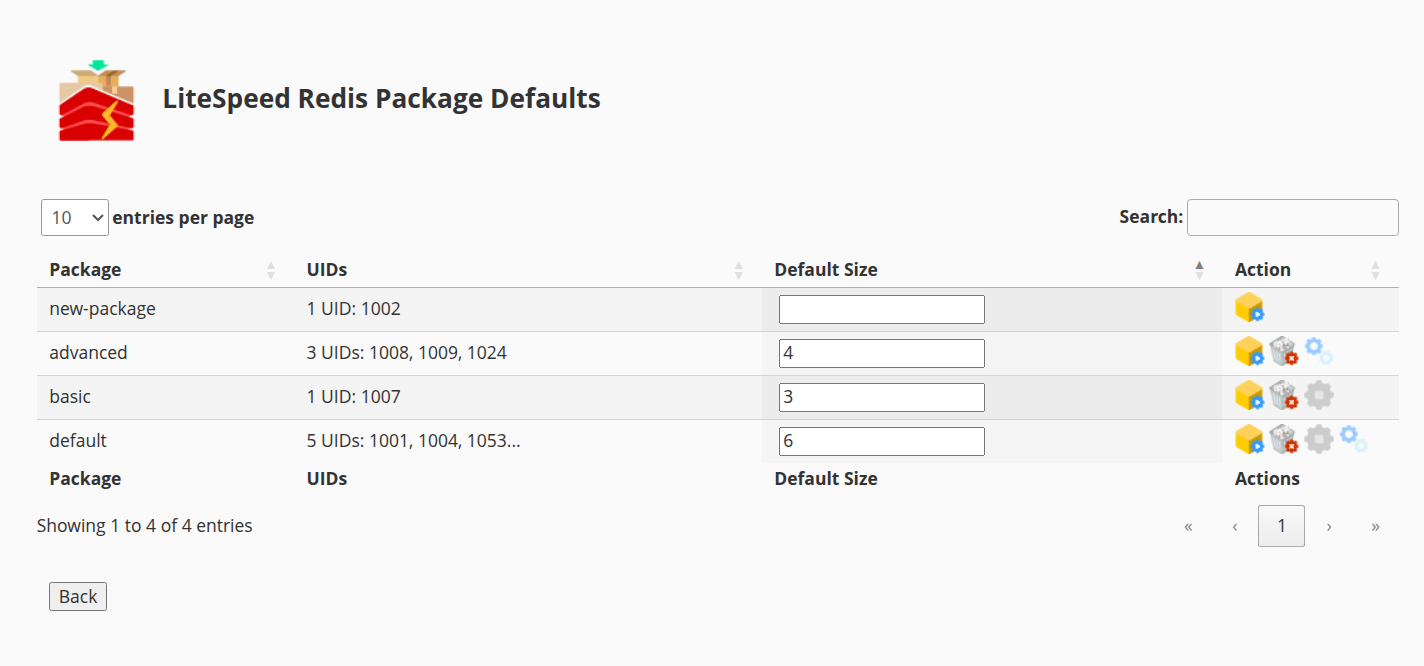Image resolution: width=1424 pixels, height=666 pixels.
Task: Delete the basic package defaults via trash icon
Action: [1282, 396]
